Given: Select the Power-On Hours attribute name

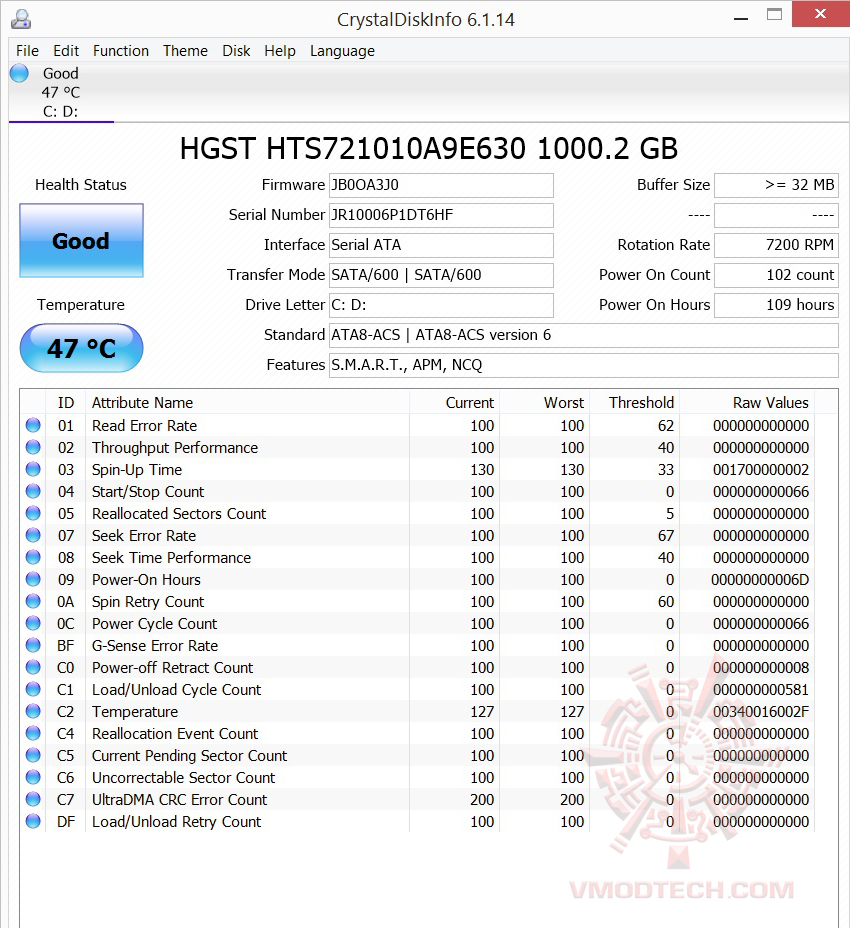Looking at the screenshot, I should click(x=146, y=579).
